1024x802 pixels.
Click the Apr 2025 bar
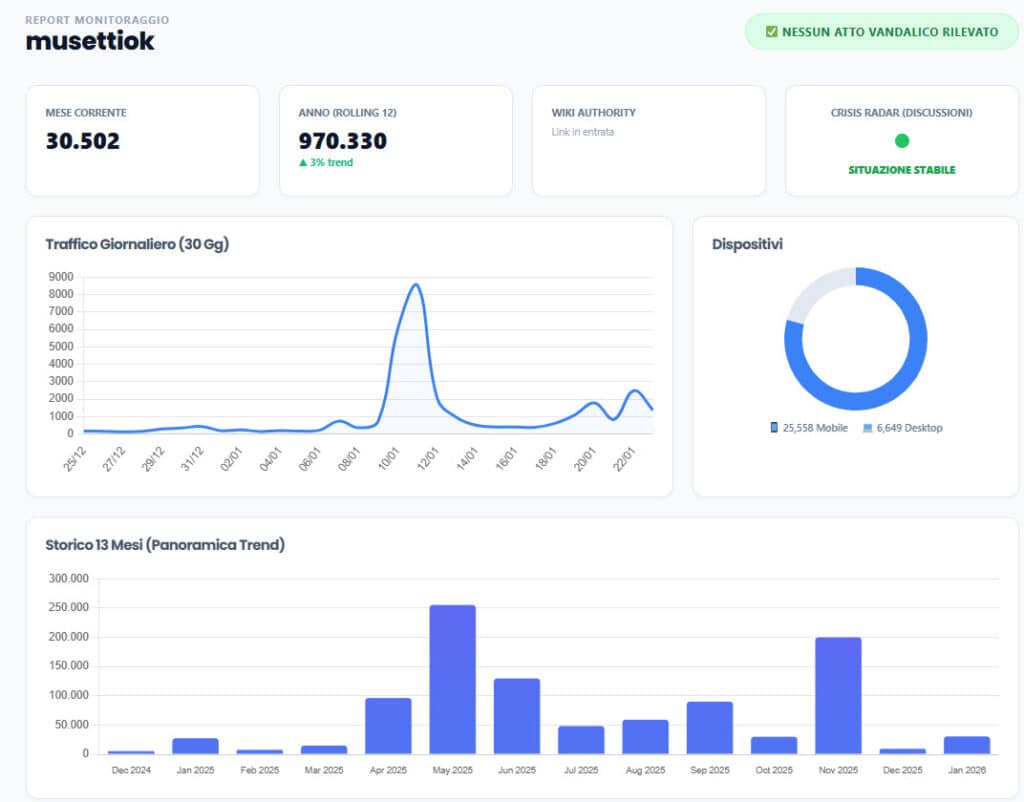388,725
